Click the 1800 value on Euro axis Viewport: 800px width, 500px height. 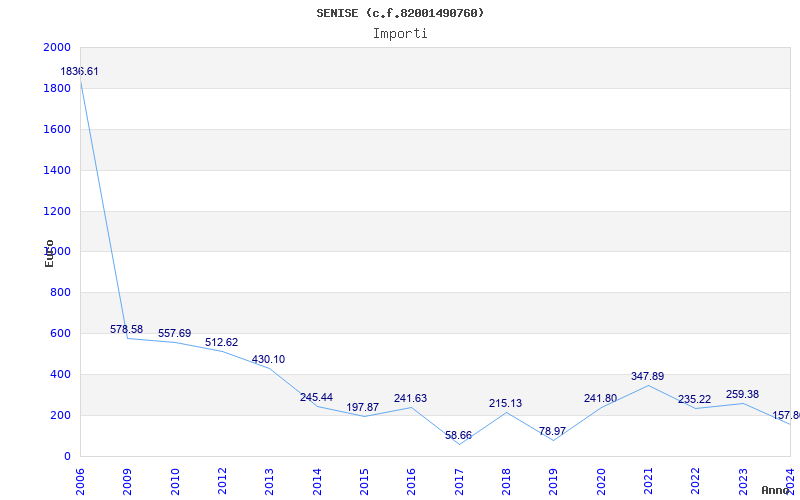tap(57, 88)
